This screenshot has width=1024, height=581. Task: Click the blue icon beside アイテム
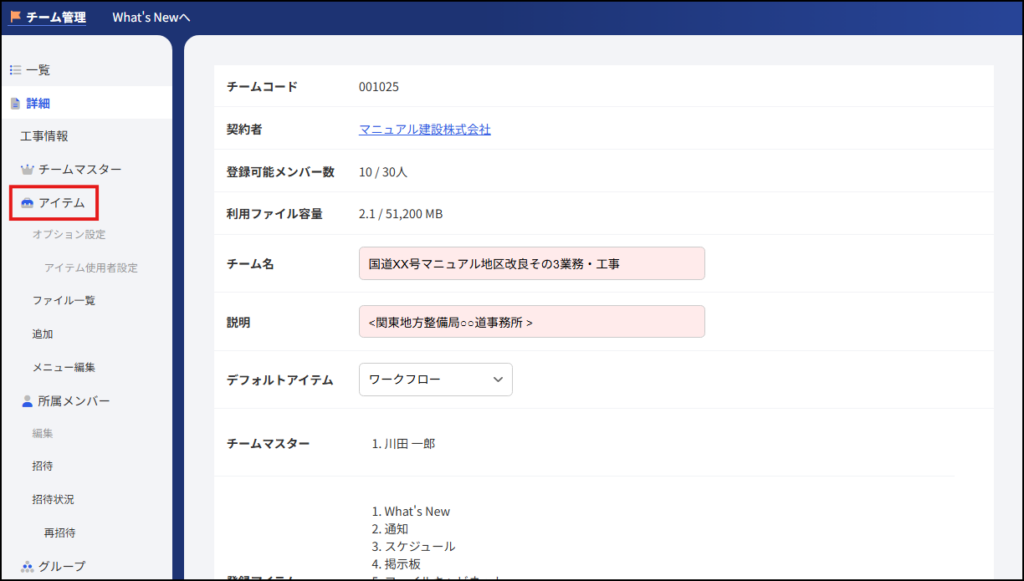pyautogui.click(x=27, y=203)
